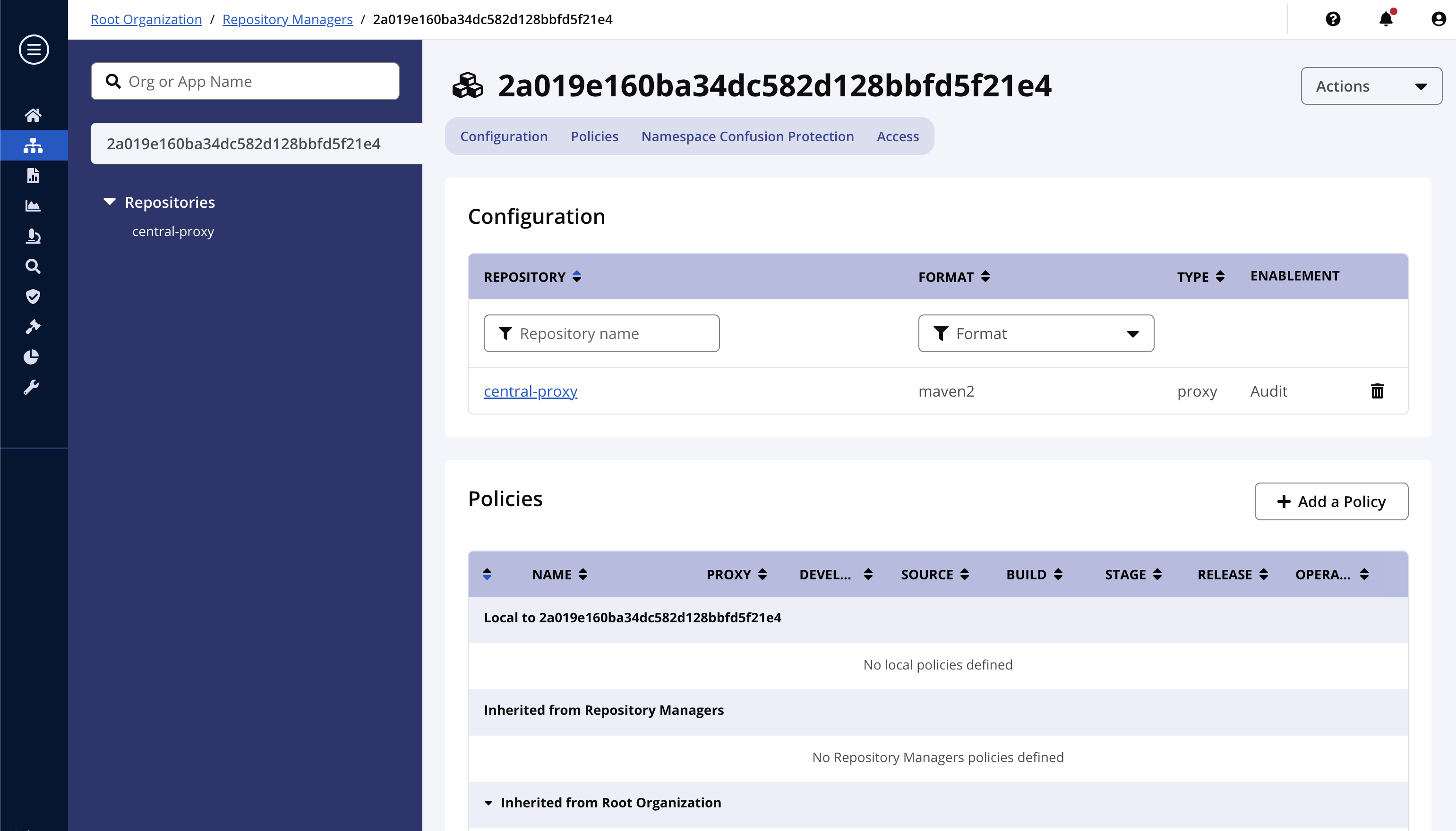Image resolution: width=1456 pixels, height=831 pixels.
Task: Go to Root Organization breadcrumb link
Action: 146,19
